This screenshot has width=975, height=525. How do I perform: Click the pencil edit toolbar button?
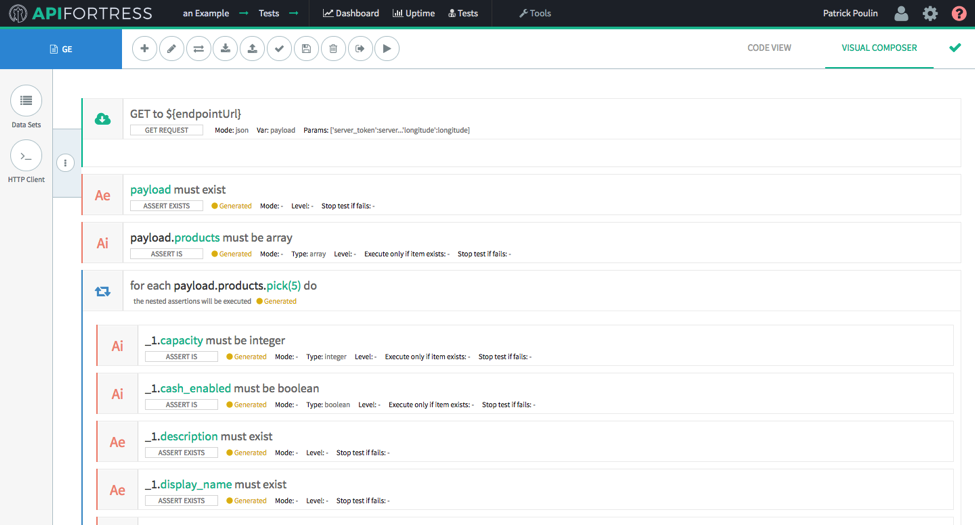coord(172,49)
